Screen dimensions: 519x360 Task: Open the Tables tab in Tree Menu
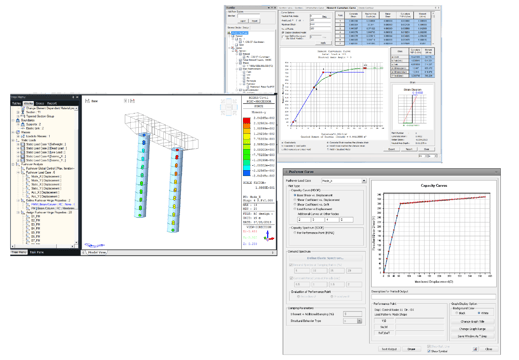point(17,103)
